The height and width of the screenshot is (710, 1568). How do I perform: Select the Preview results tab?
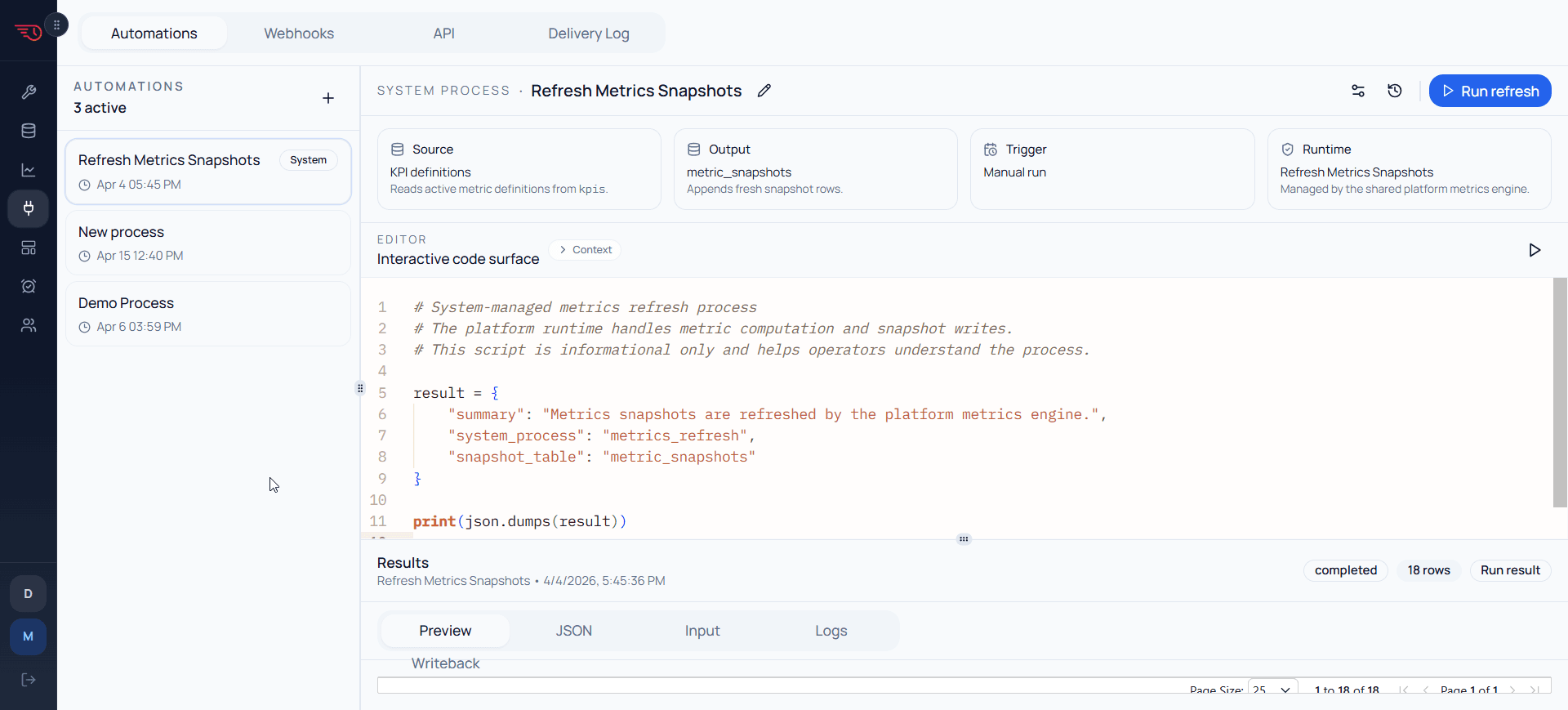click(x=445, y=631)
